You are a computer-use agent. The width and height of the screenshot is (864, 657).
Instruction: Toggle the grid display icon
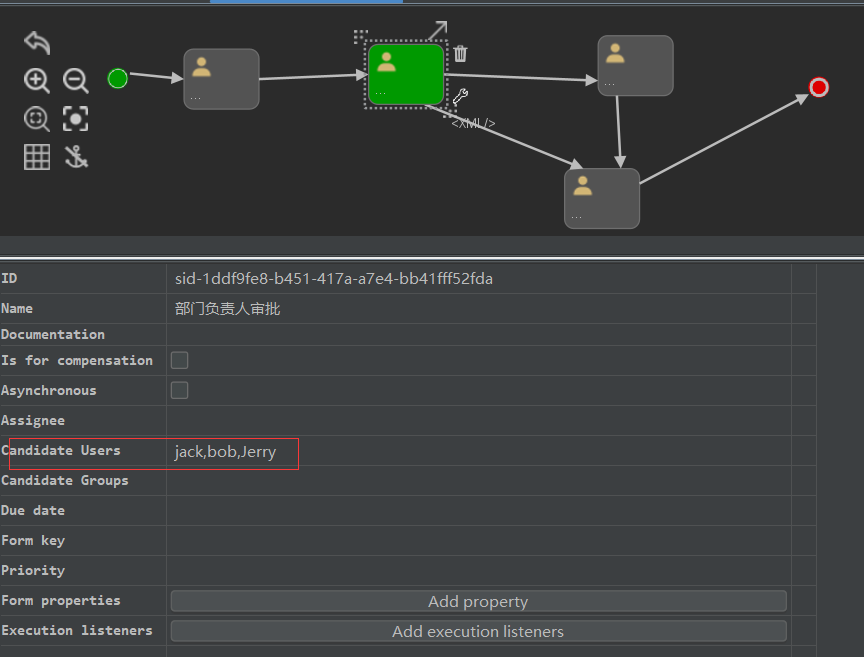coord(37,157)
